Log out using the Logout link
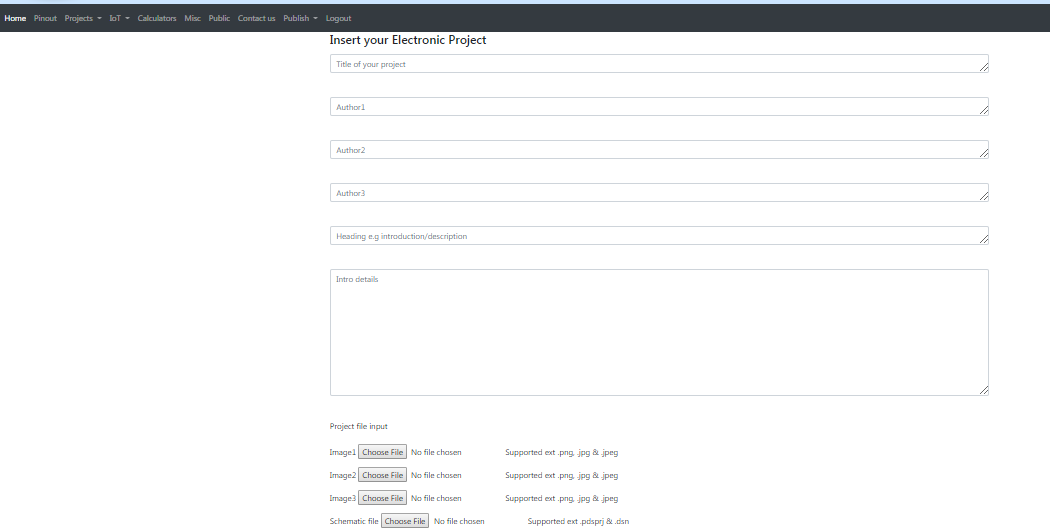Screen dimensions: 1050x531 point(338,18)
